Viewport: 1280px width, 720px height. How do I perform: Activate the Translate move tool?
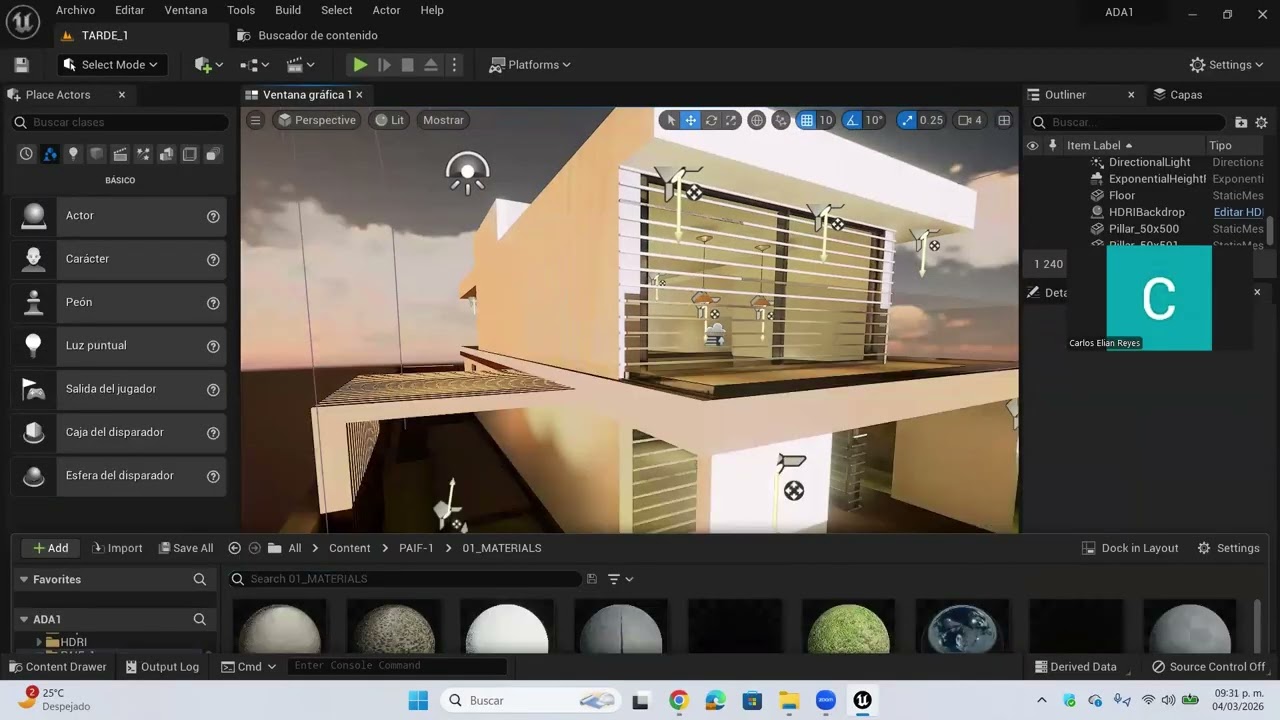click(690, 120)
